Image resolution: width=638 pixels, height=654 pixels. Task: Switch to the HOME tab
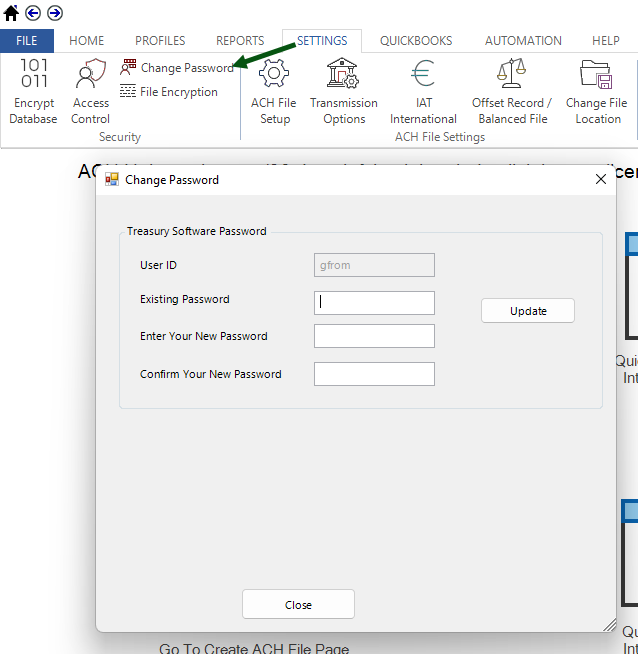(87, 41)
